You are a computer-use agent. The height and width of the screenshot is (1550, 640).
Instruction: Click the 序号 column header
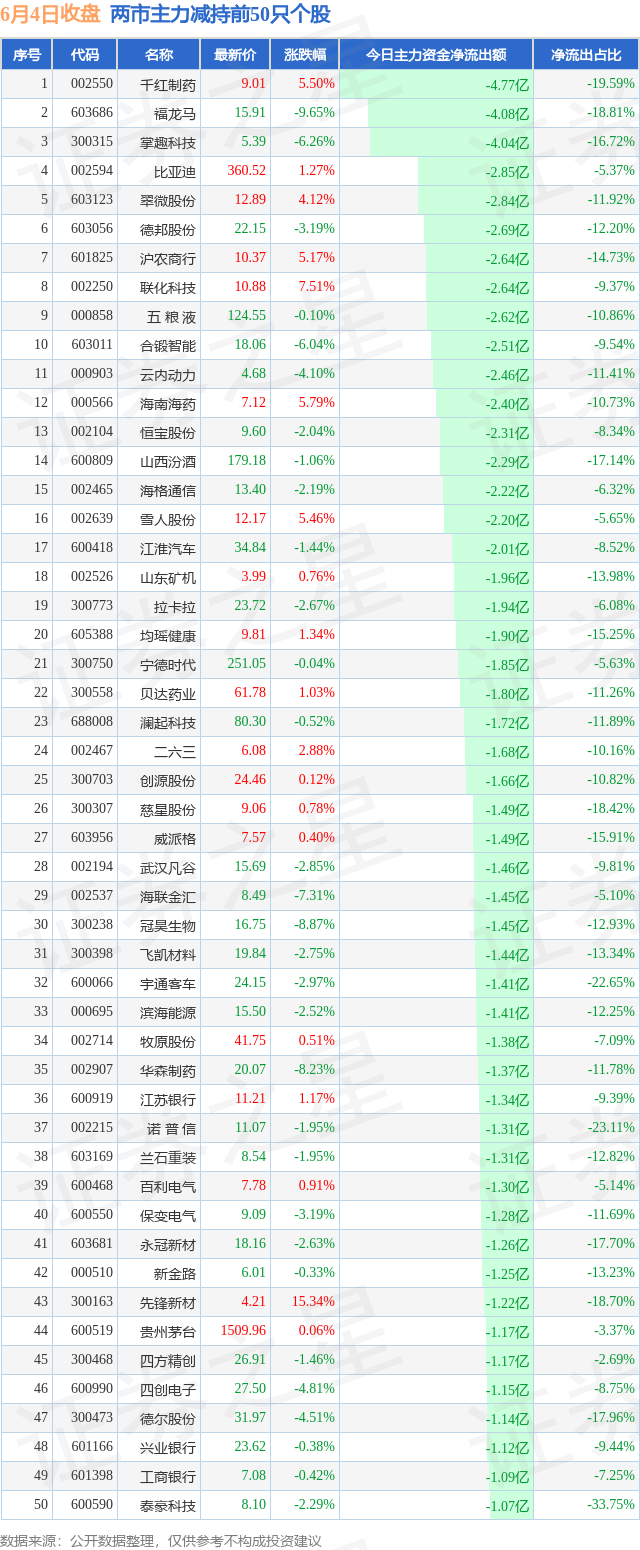26,55
